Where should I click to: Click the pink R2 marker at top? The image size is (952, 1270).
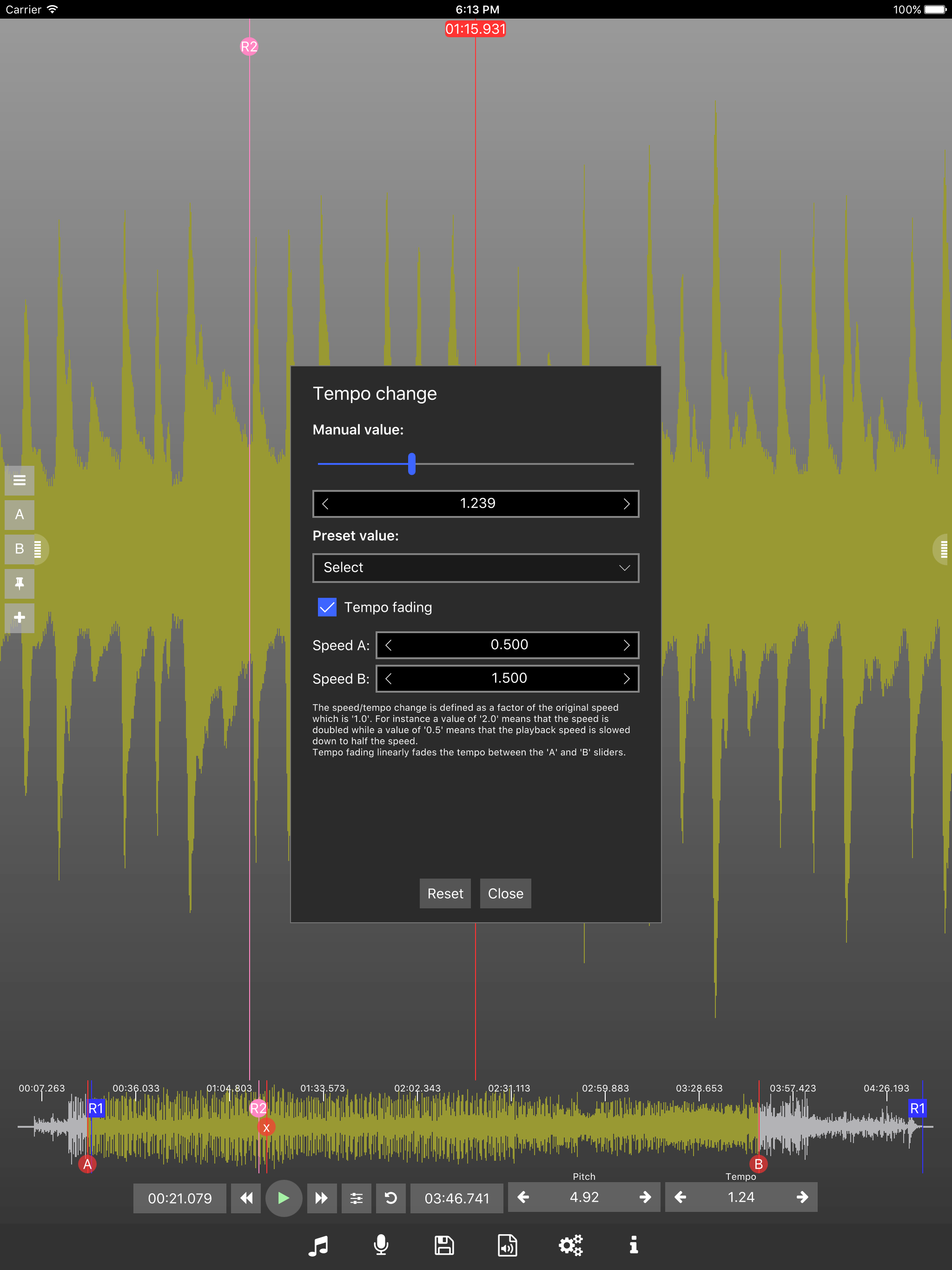[249, 46]
